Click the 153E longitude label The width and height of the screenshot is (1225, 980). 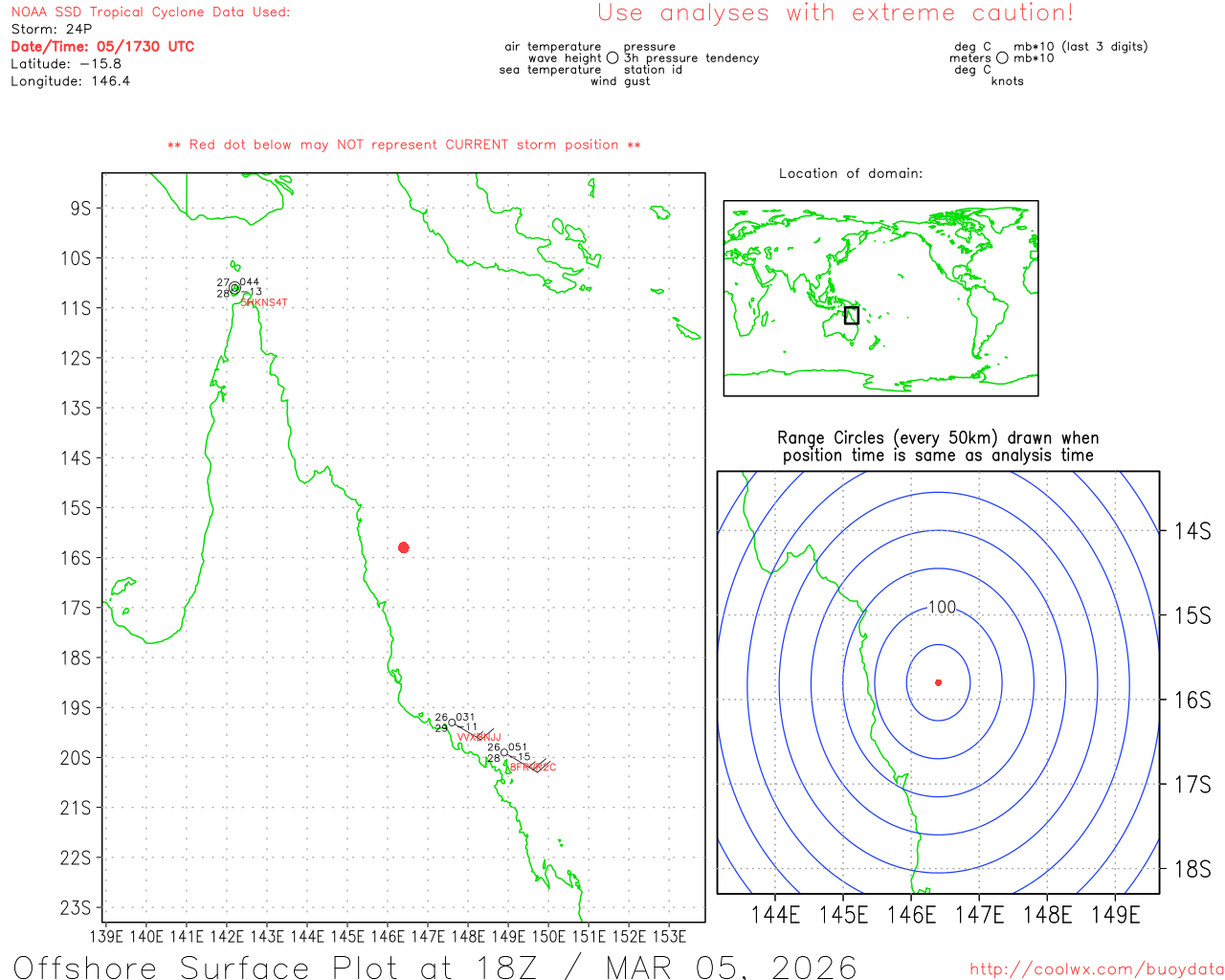[669, 936]
